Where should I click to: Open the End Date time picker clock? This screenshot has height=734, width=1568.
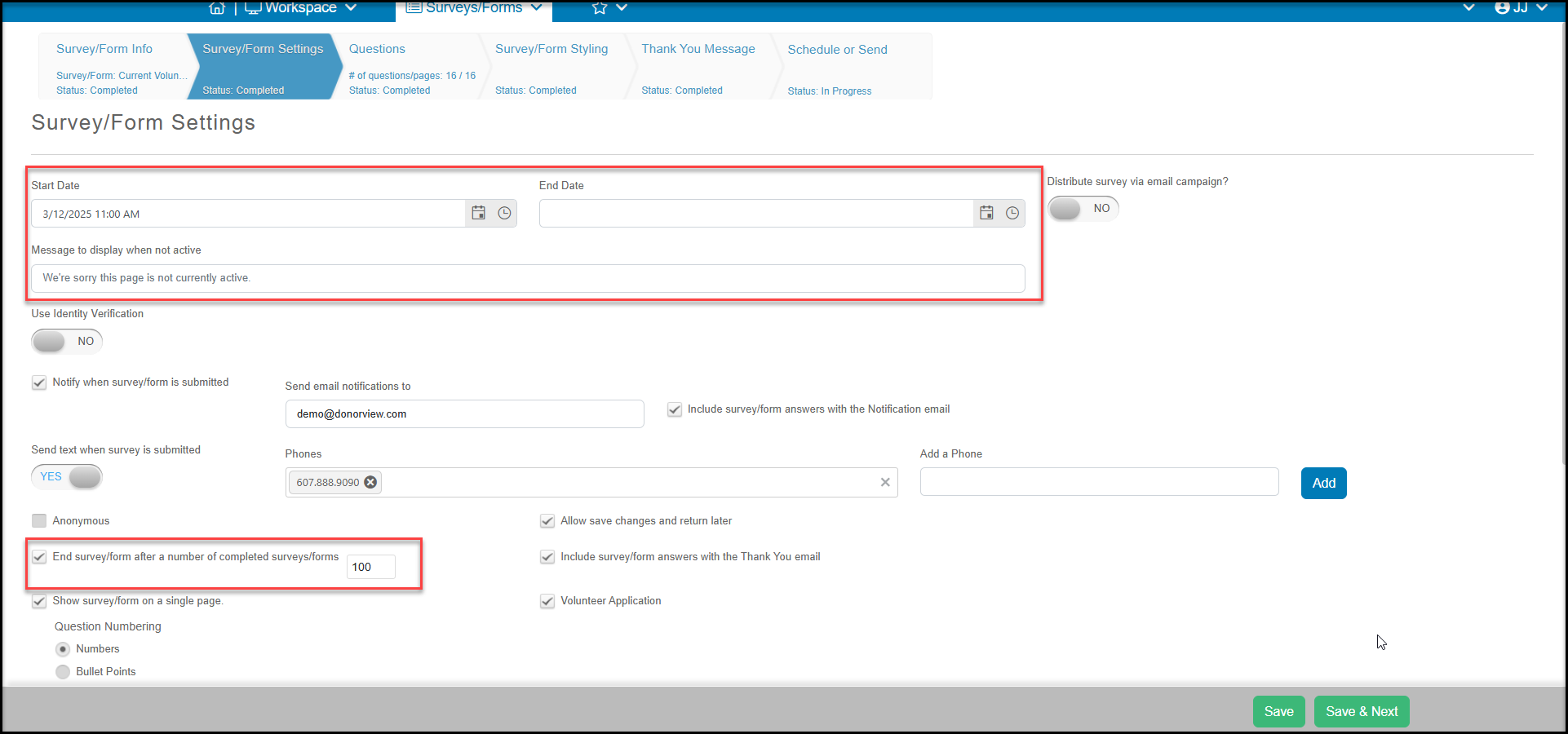pyautogui.click(x=1012, y=213)
